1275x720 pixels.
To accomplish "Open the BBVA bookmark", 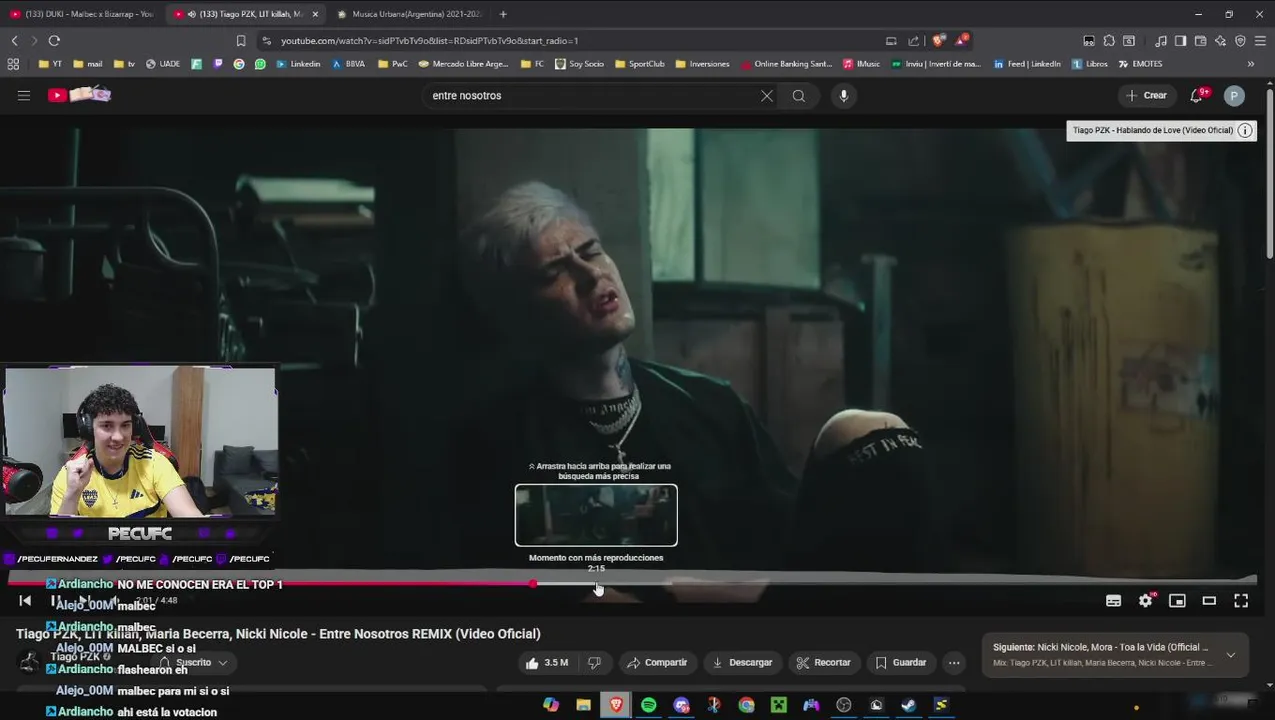I will (348, 64).
